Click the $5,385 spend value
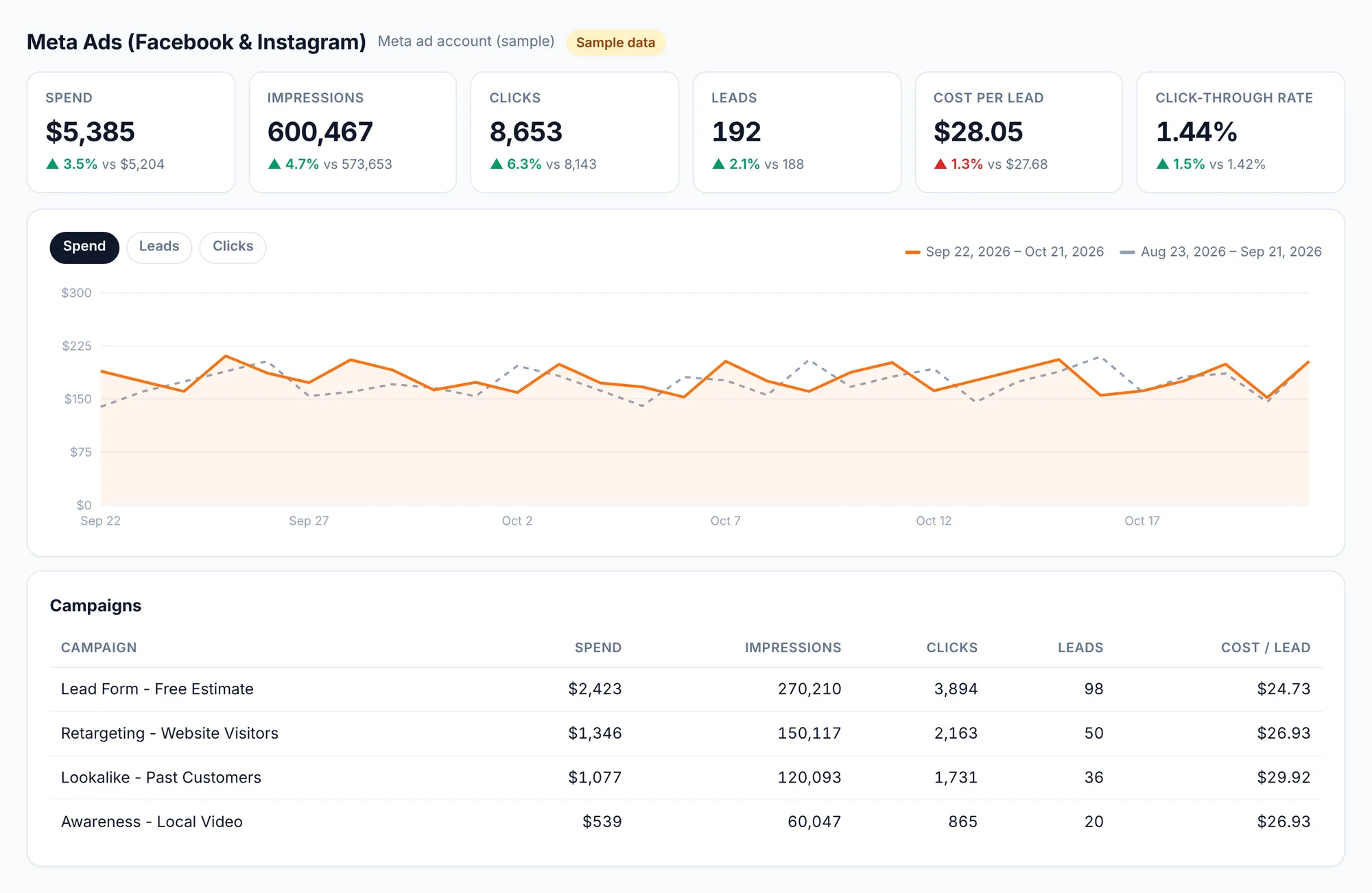This screenshot has width=1372, height=893. click(91, 132)
